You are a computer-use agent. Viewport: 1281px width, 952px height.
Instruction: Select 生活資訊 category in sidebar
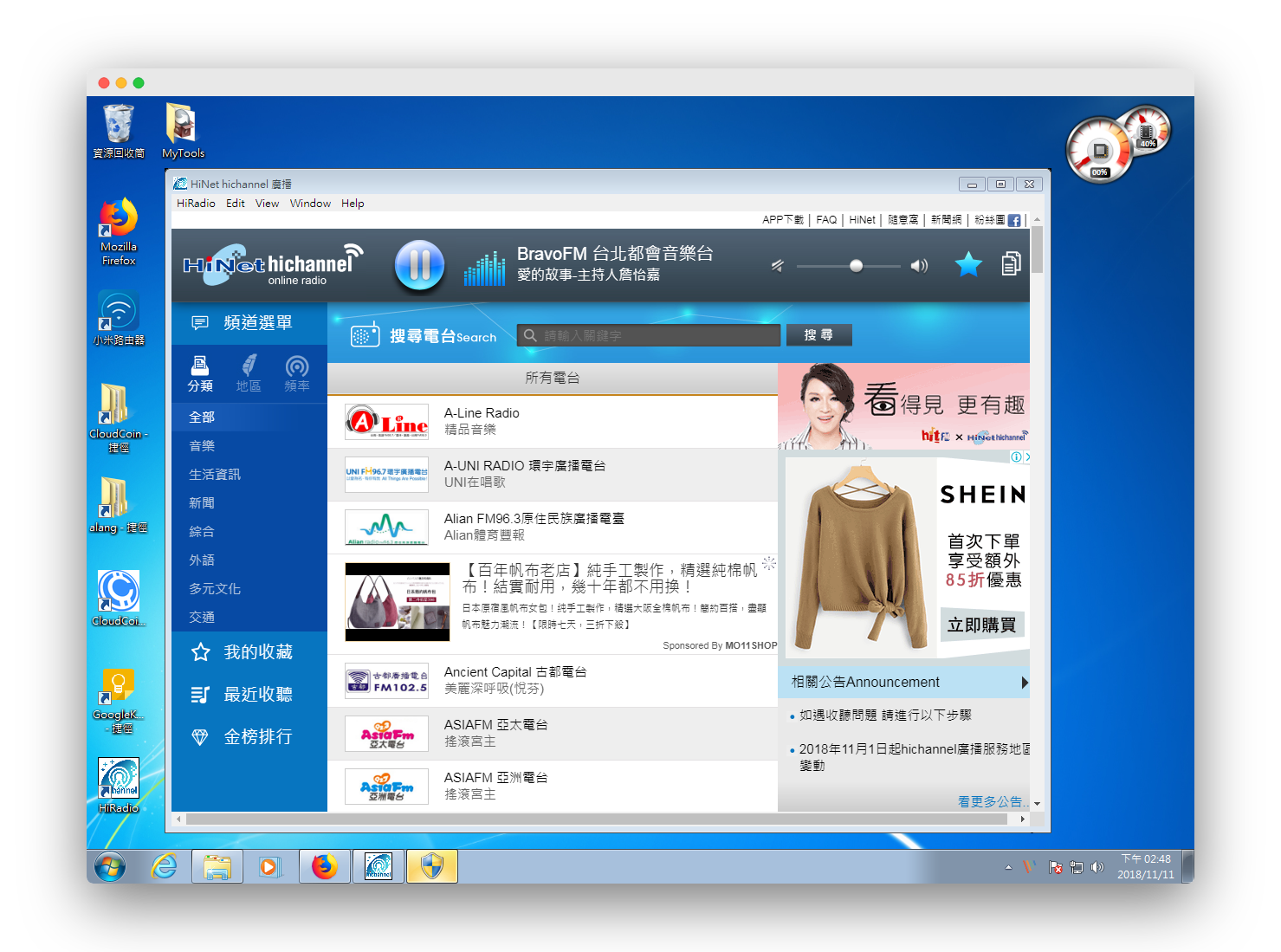[x=249, y=474]
